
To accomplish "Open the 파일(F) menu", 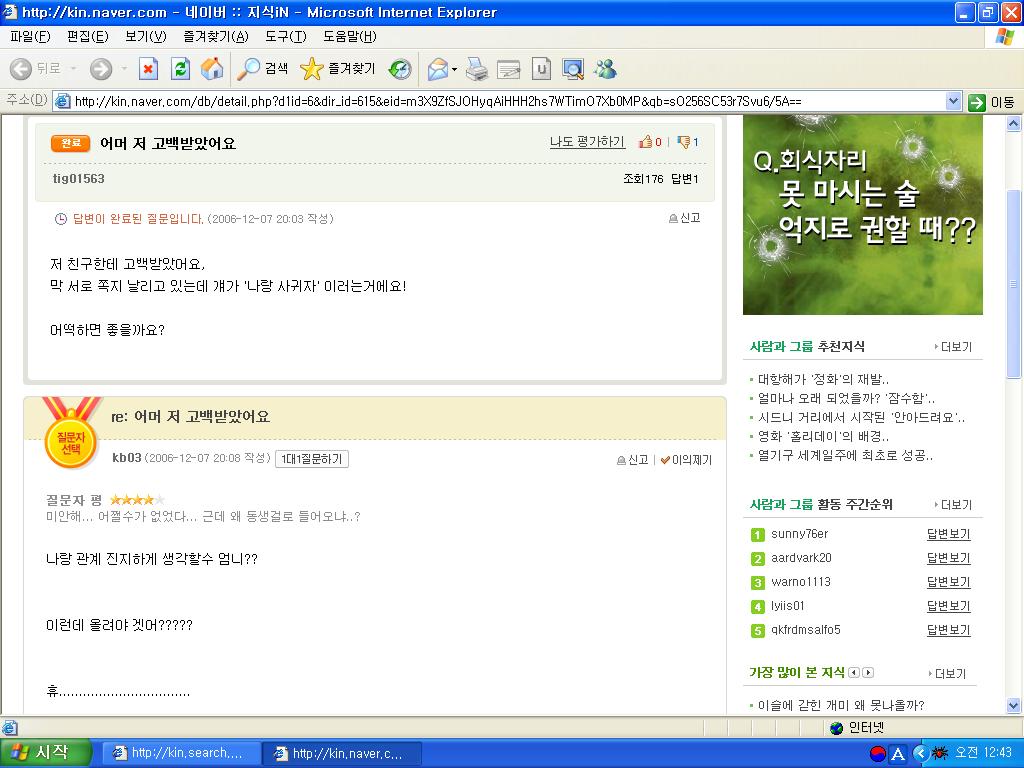I will click(30, 37).
